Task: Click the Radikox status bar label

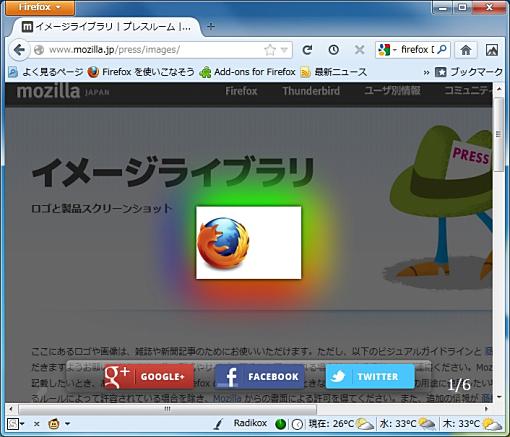Action: click(x=250, y=423)
